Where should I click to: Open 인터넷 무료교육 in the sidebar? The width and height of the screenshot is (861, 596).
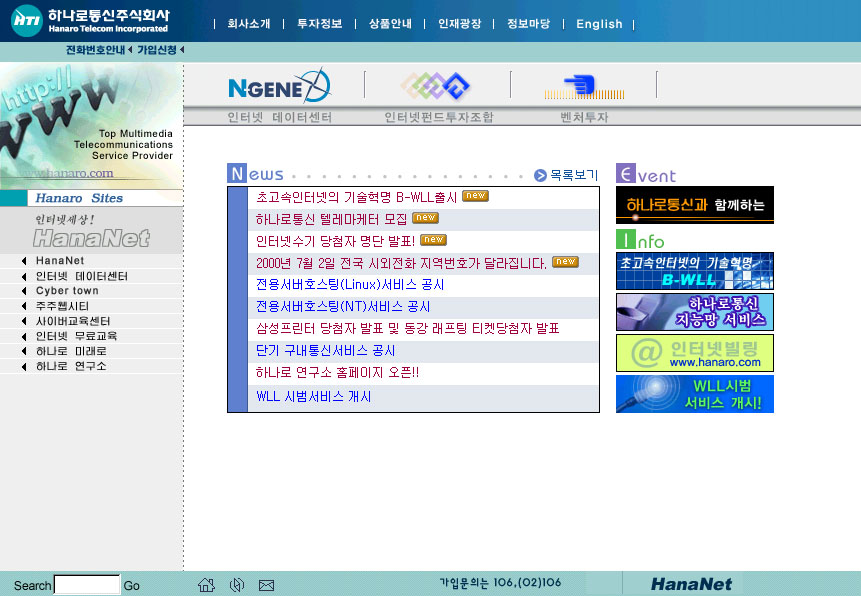(x=76, y=336)
